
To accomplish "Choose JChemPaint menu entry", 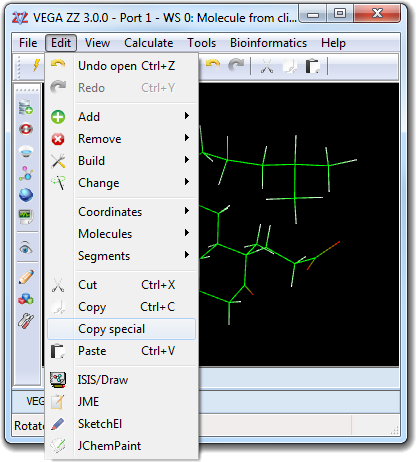I will [x=121, y=446].
